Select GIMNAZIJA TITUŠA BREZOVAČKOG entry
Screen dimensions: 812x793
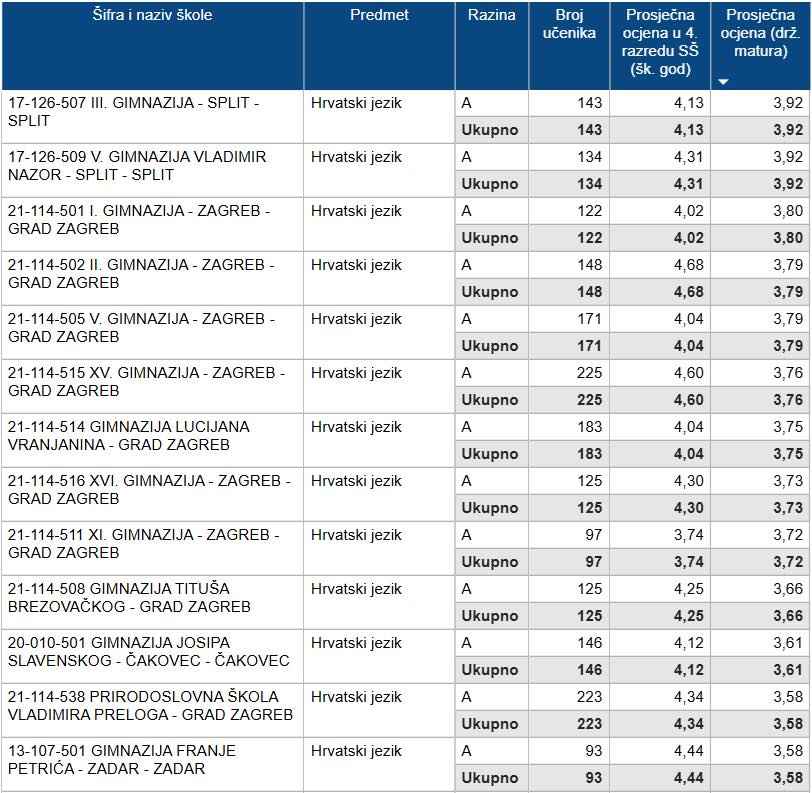(x=129, y=598)
